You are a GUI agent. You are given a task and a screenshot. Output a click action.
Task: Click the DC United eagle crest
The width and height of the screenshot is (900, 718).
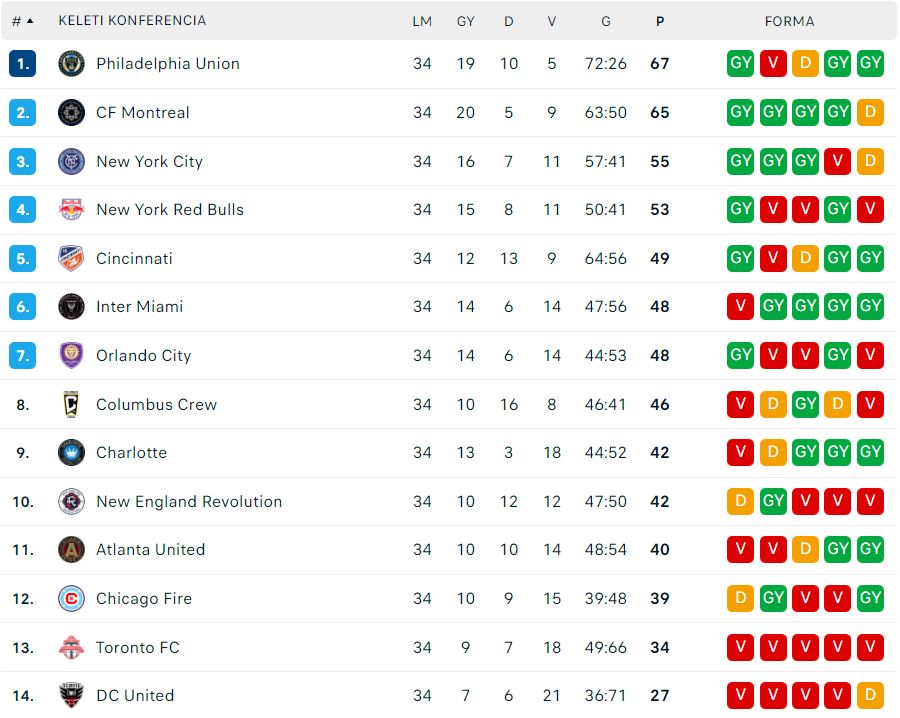point(71,696)
